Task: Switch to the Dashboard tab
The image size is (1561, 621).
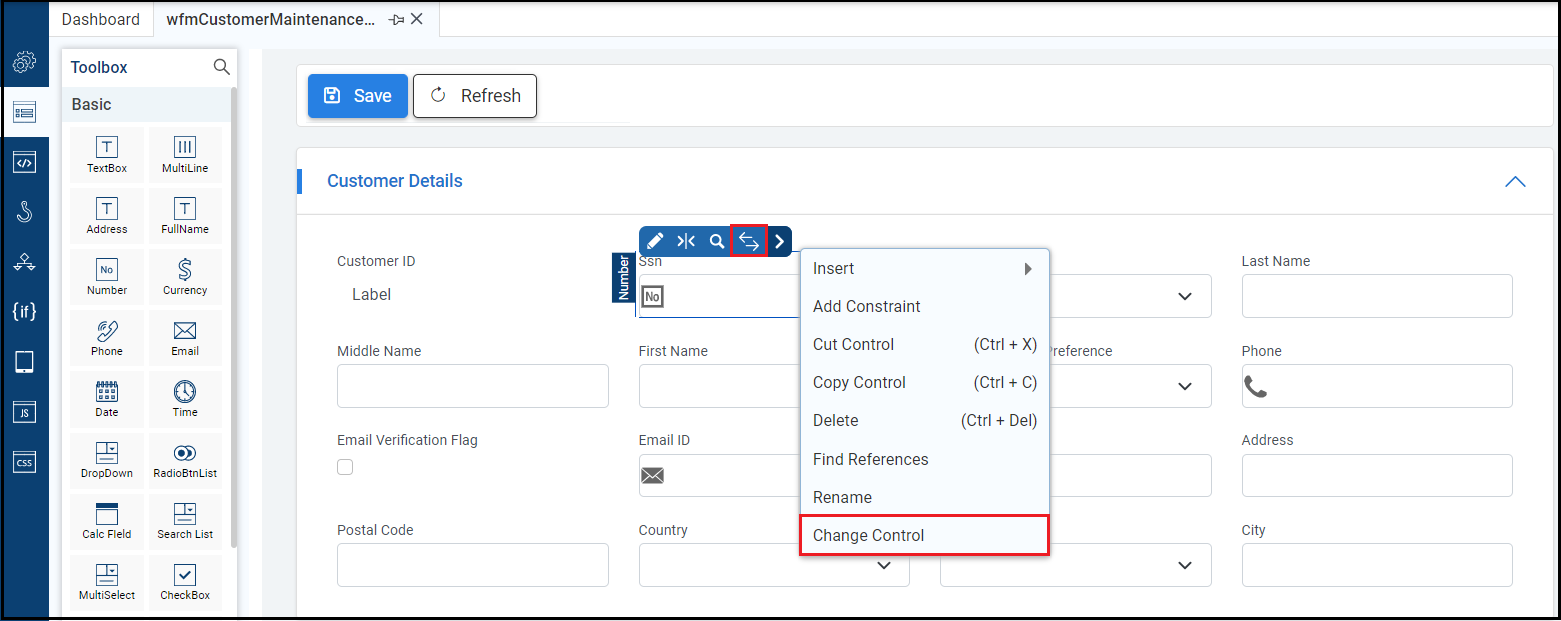Action: coord(101,19)
